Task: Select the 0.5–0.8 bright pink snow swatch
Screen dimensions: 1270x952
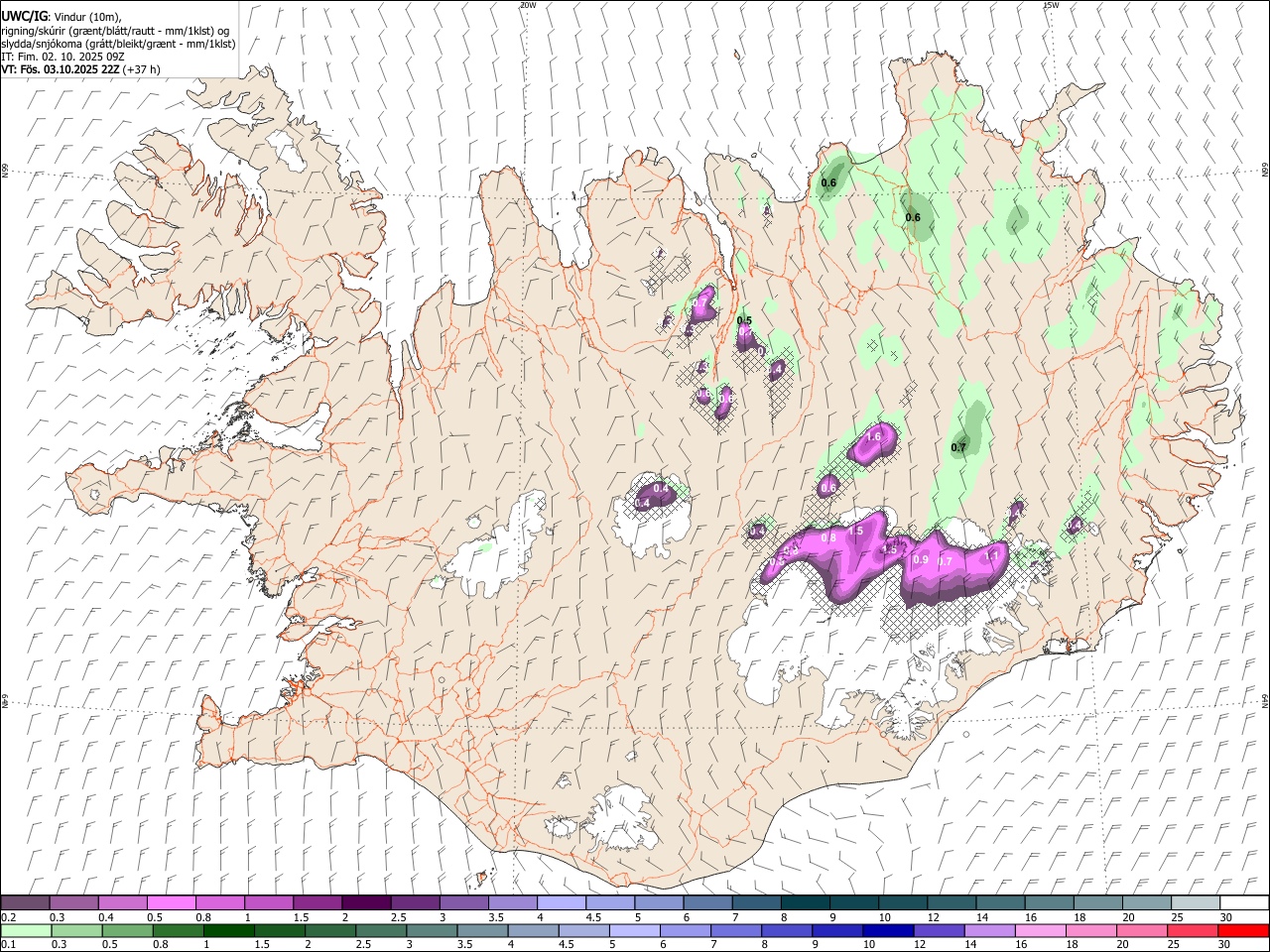Action: pyautogui.click(x=172, y=903)
